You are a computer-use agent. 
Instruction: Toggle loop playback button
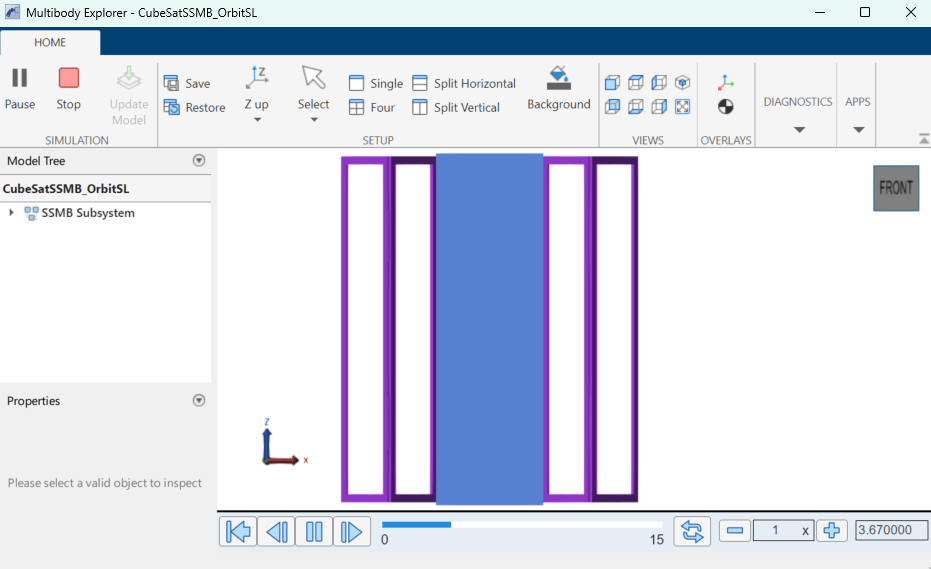pyautogui.click(x=692, y=531)
